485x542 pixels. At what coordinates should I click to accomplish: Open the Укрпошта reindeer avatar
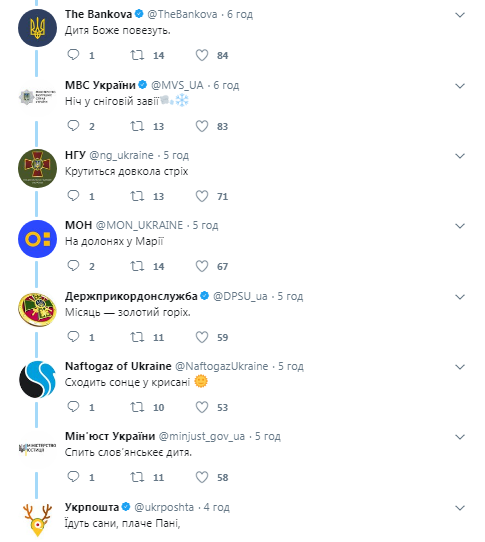pyautogui.click(x=37, y=520)
